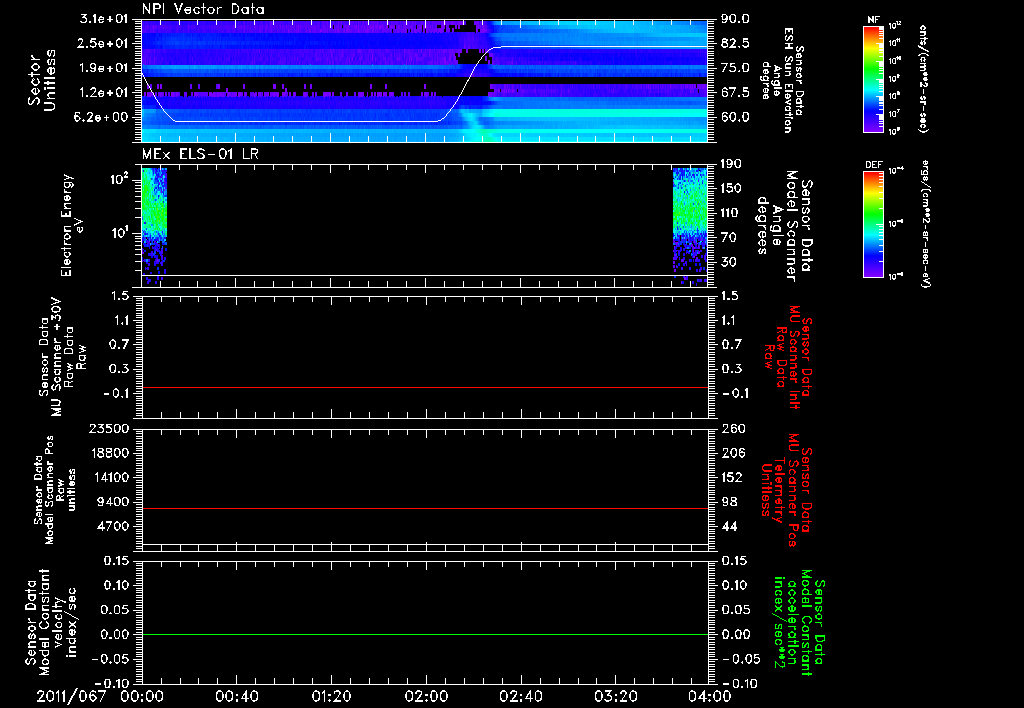
Task: Click the 'cnts/(cm**2-sr-sec)' NF units label
Action: pos(923,78)
